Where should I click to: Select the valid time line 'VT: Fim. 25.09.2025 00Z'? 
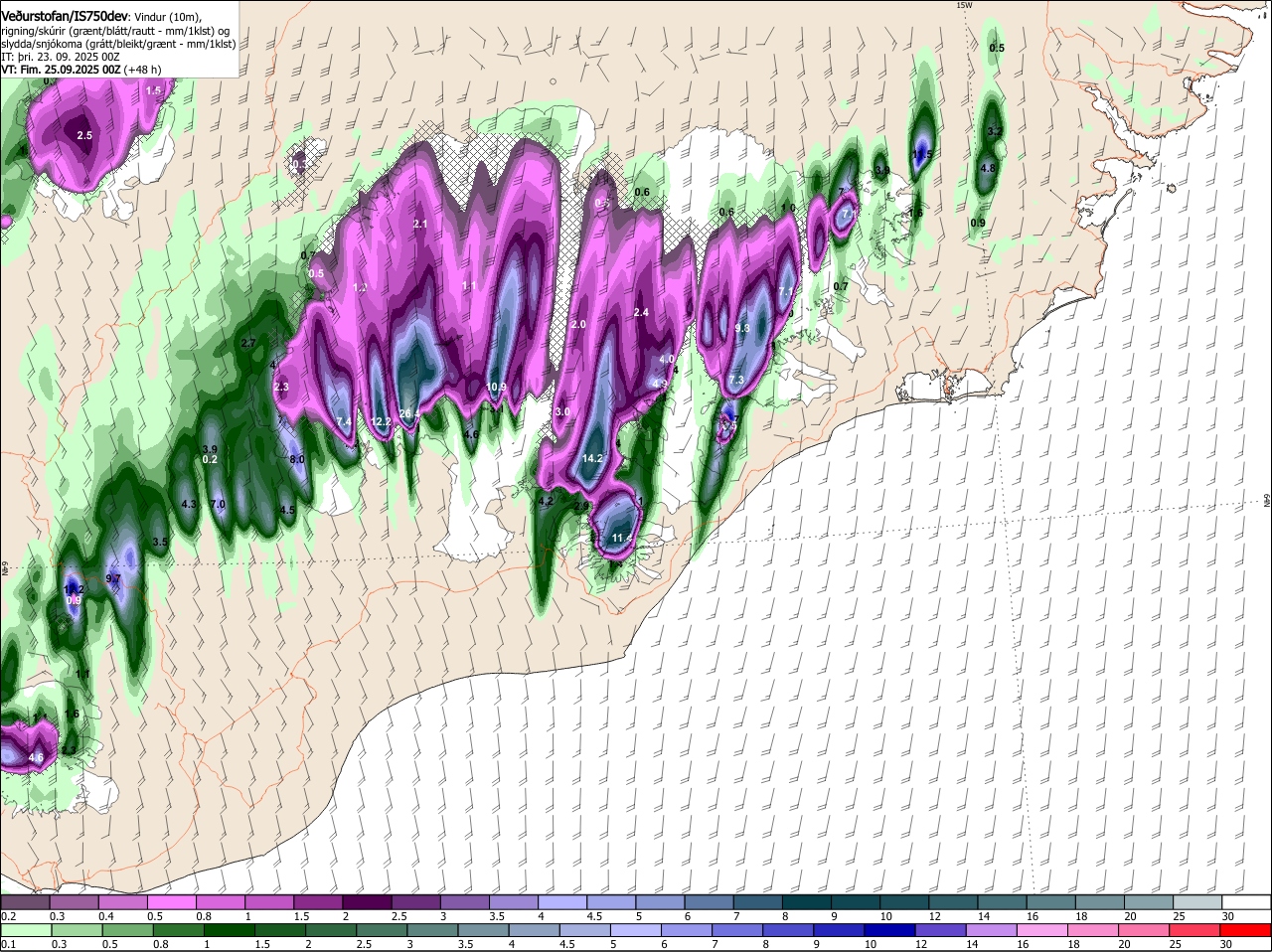point(62,70)
